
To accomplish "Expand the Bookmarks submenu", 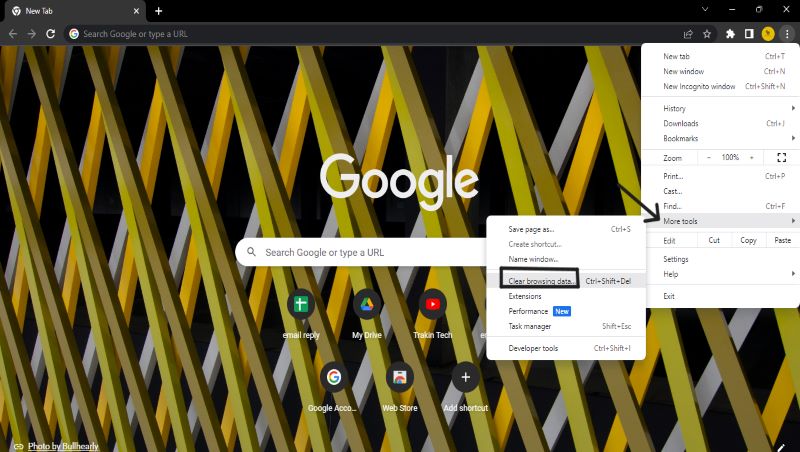I will [x=720, y=138].
